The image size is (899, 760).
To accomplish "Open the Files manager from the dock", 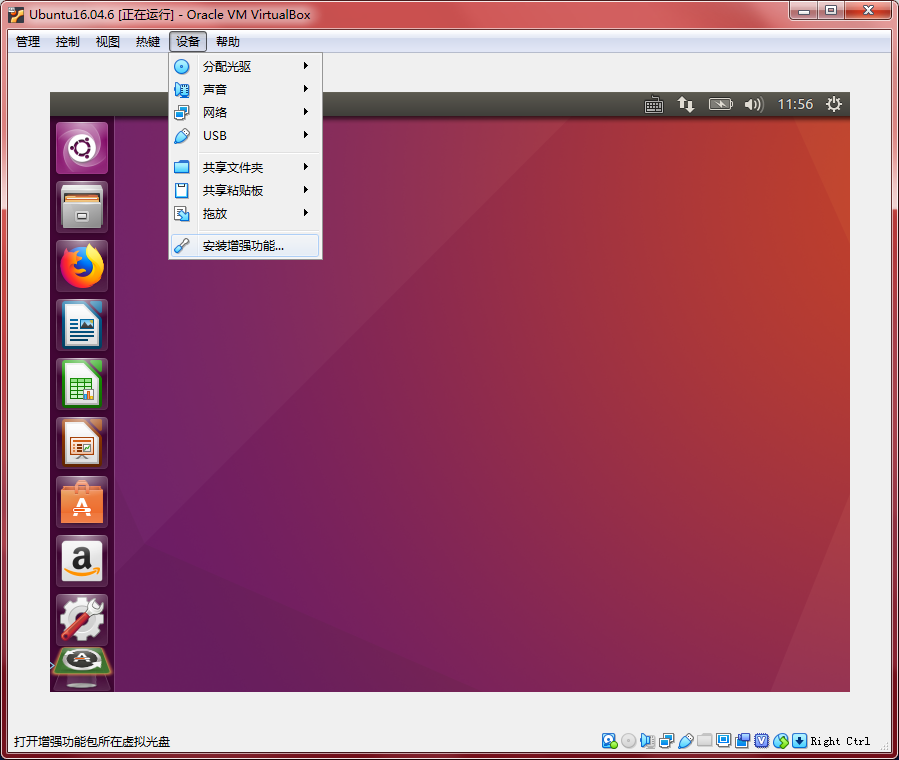I will click(x=82, y=207).
